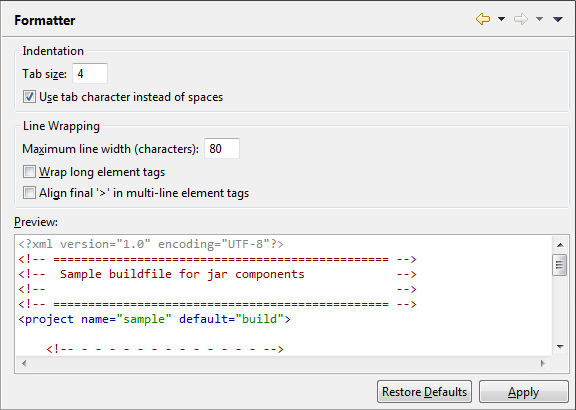This screenshot has height=410, width=576.
Task: Click the horizontal scrollbar right arrow
Action: [x=543, y=364]
